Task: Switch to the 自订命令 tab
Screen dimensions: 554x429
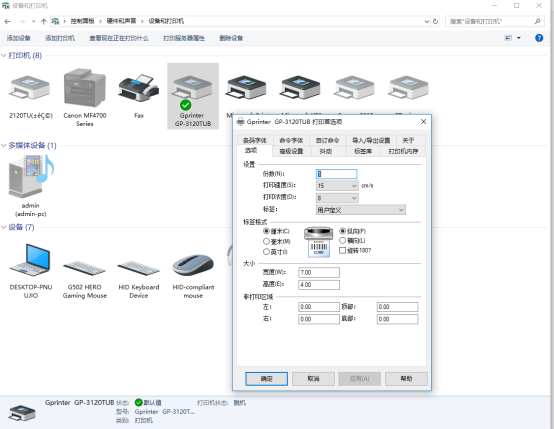Action: click(x=327, y=140)
